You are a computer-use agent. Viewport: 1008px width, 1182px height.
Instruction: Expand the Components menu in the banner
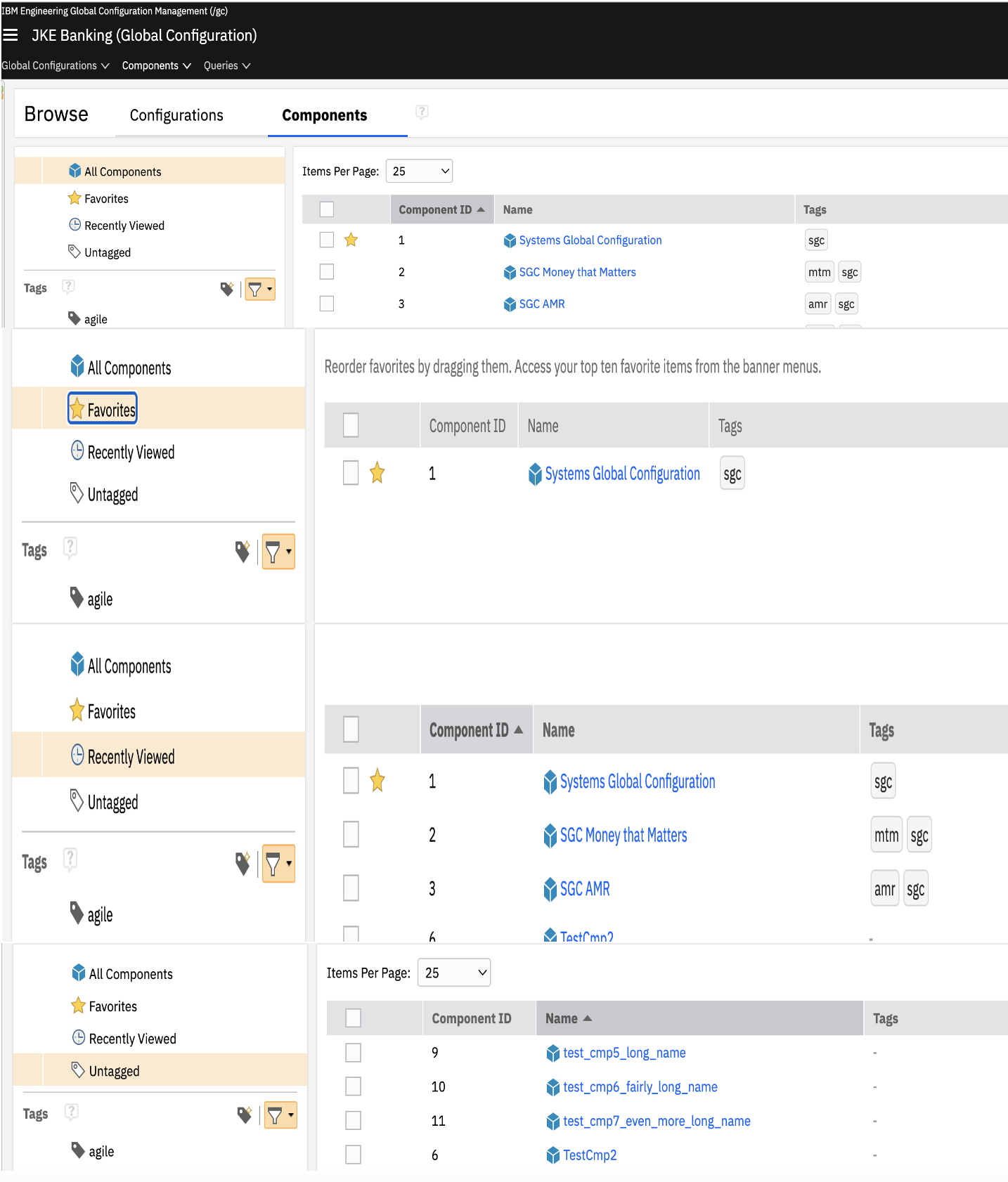(156, 65)
